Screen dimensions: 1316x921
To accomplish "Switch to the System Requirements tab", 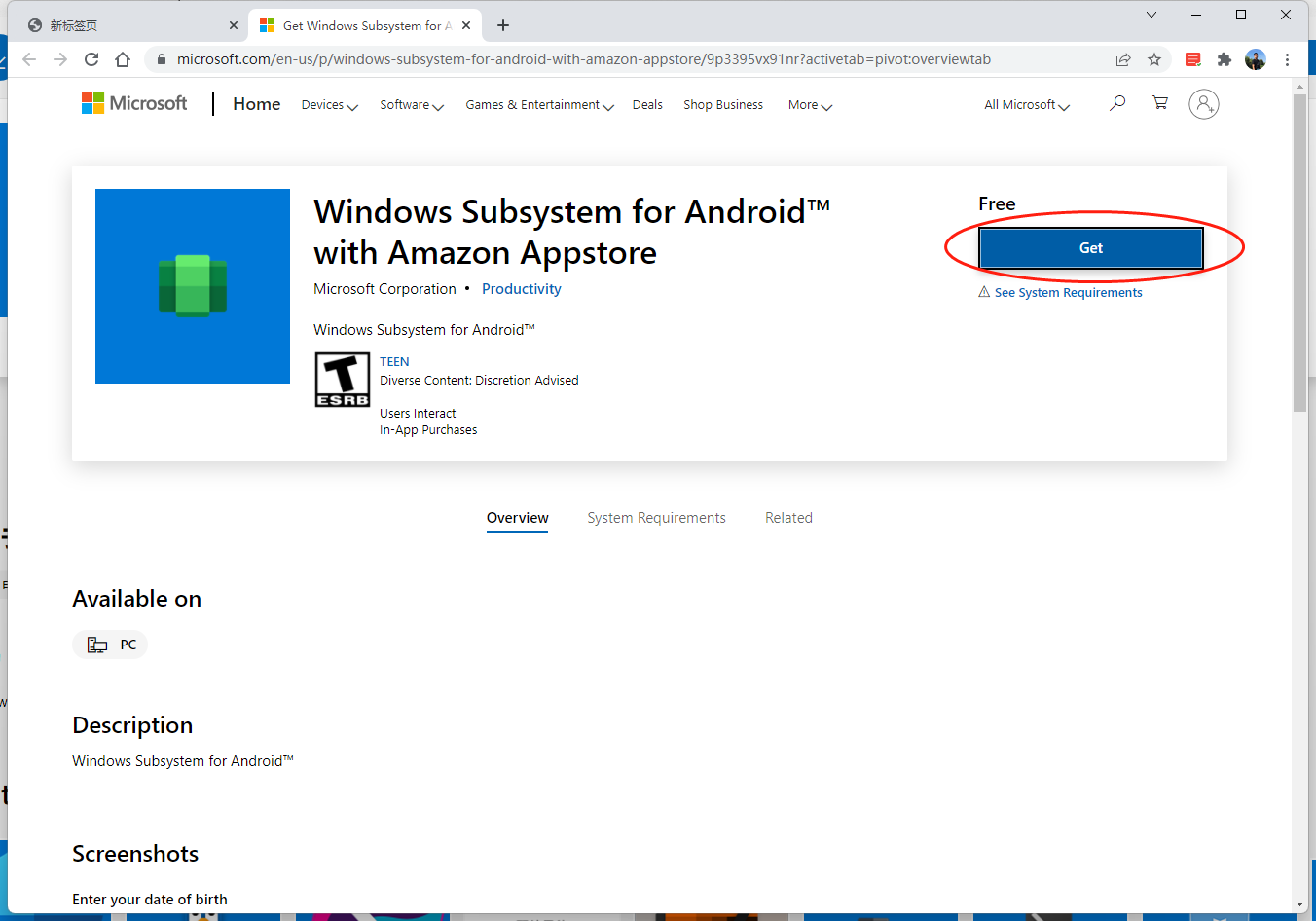I will (x=656, y=517).
